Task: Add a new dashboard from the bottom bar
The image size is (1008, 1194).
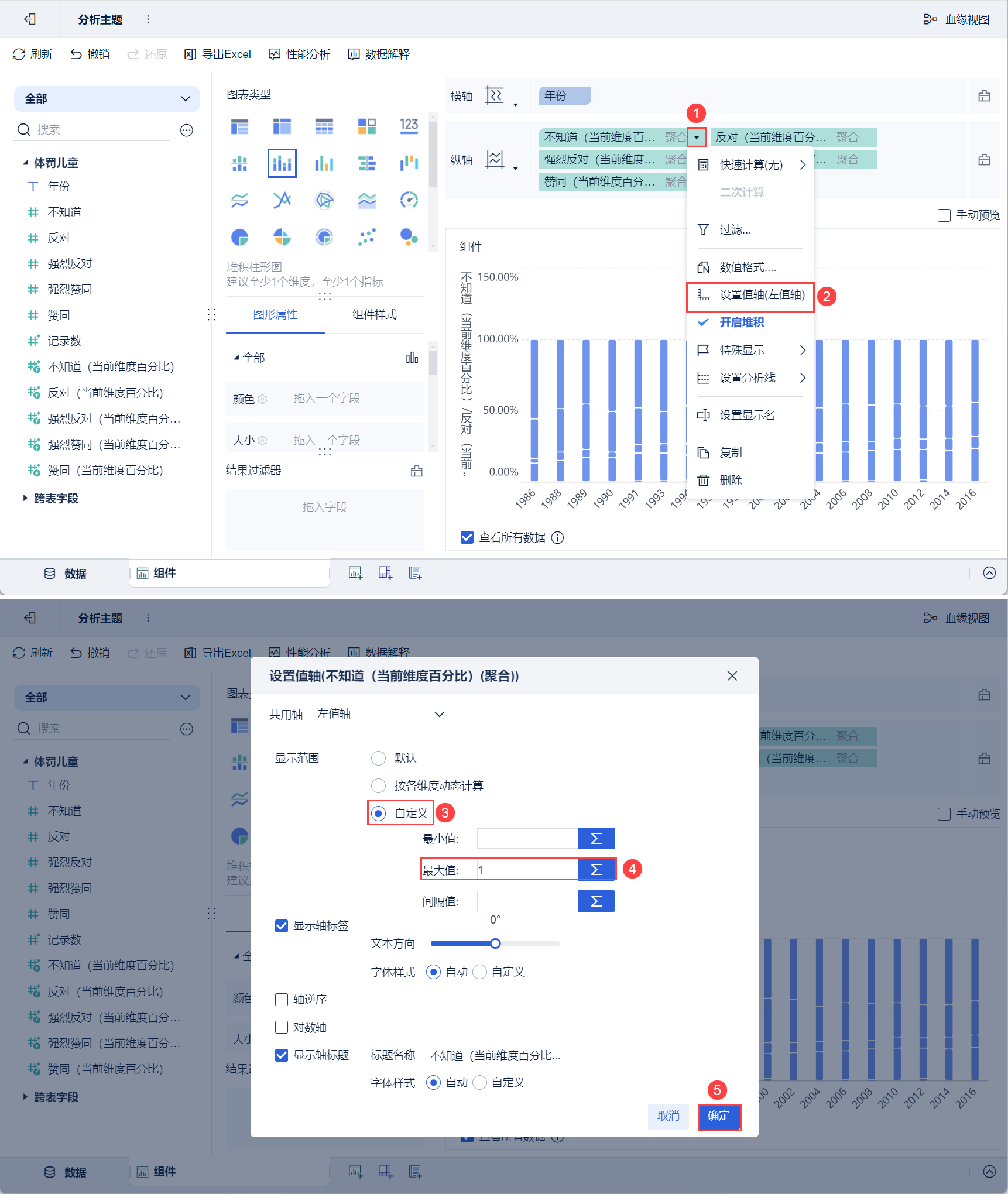Action: pos(385,573)
